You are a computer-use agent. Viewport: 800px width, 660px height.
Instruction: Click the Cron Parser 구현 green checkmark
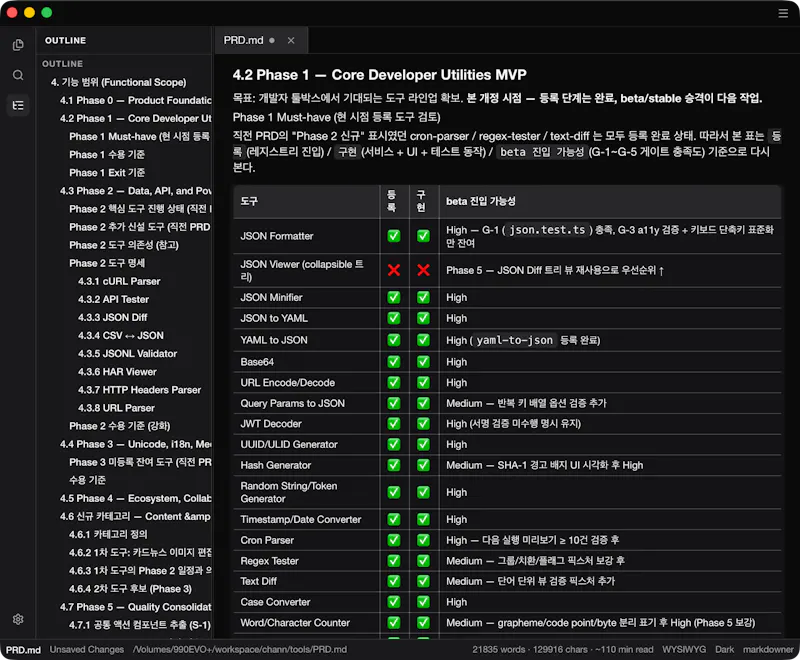coord(423,540)
